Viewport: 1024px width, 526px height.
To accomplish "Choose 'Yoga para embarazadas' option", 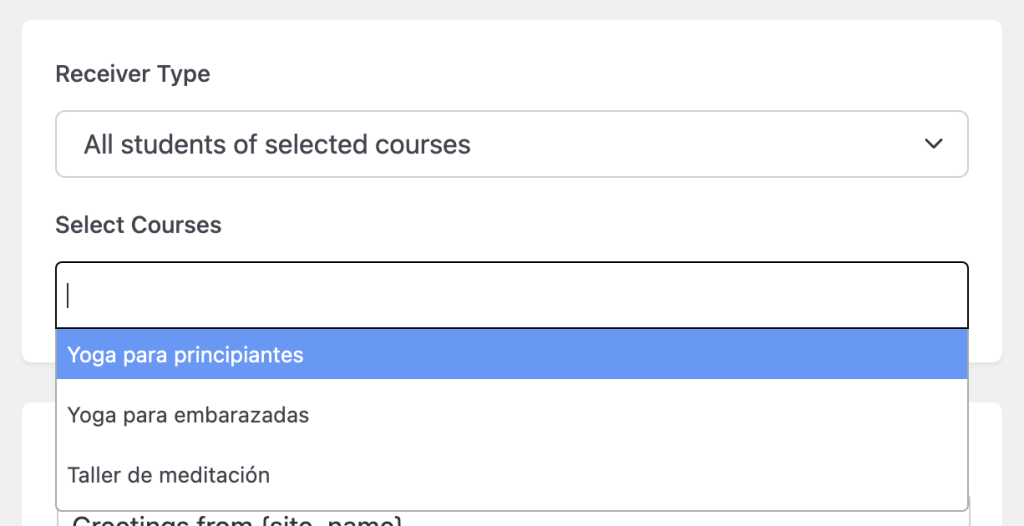I will coord(188,415).
